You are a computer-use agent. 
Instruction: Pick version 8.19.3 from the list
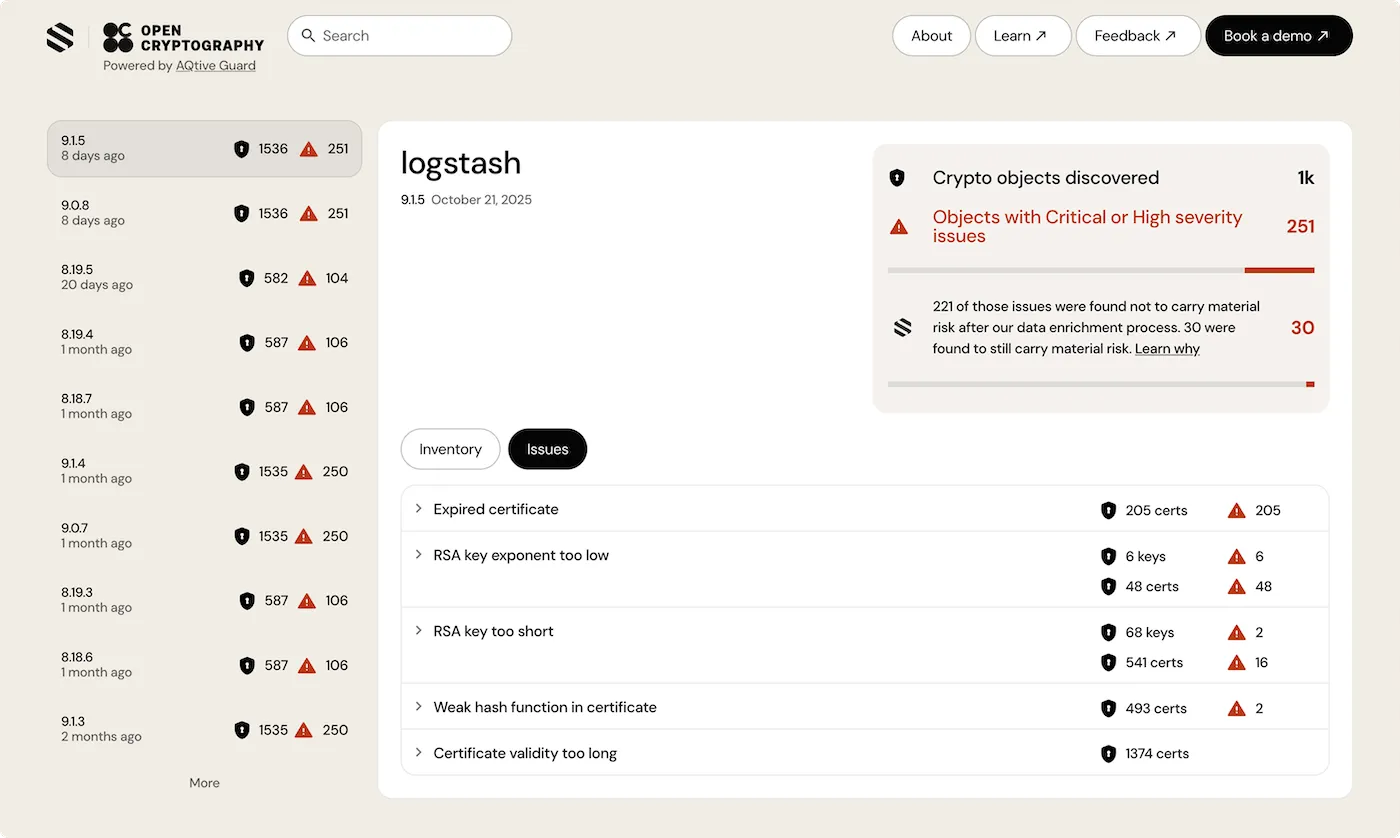205,600
